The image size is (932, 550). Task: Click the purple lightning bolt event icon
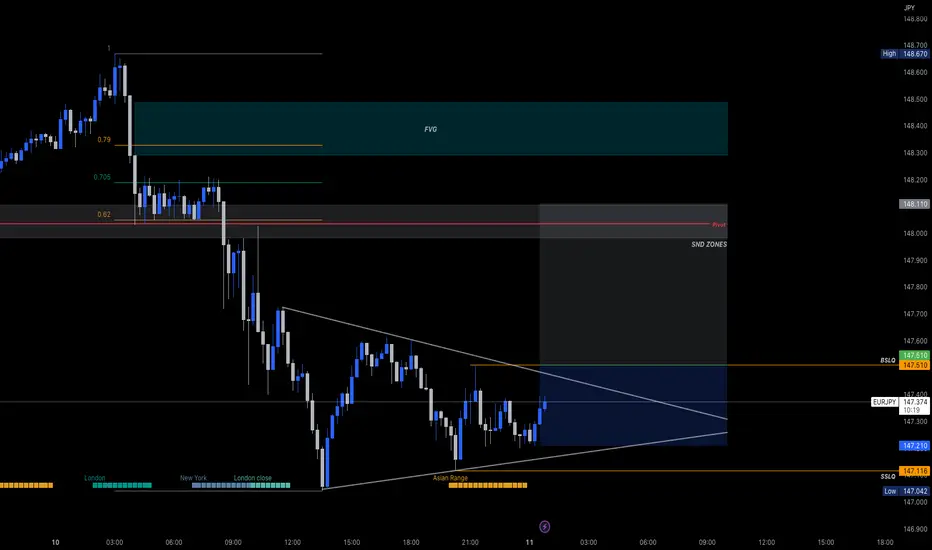(544, 526)
